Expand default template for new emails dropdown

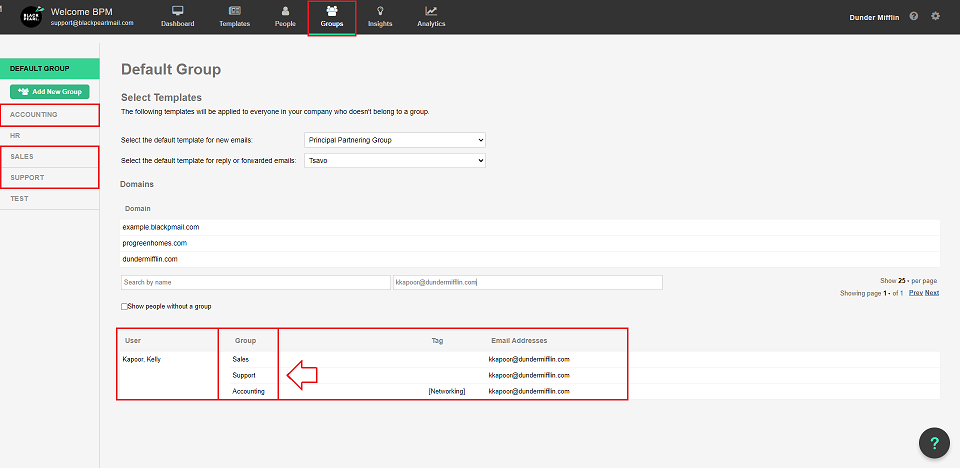point(394,140)
